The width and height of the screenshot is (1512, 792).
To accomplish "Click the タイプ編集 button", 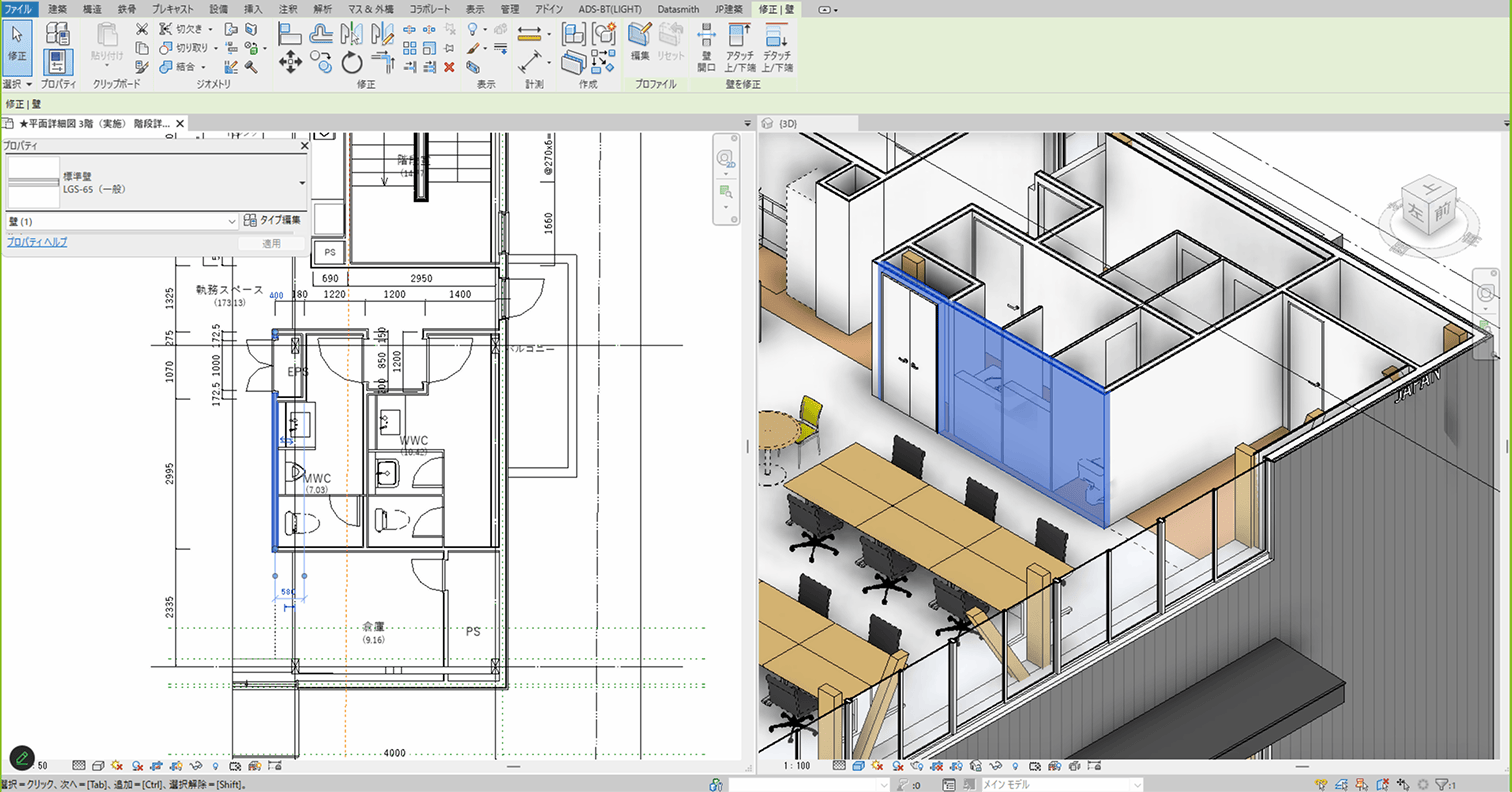I will [272, 220].
